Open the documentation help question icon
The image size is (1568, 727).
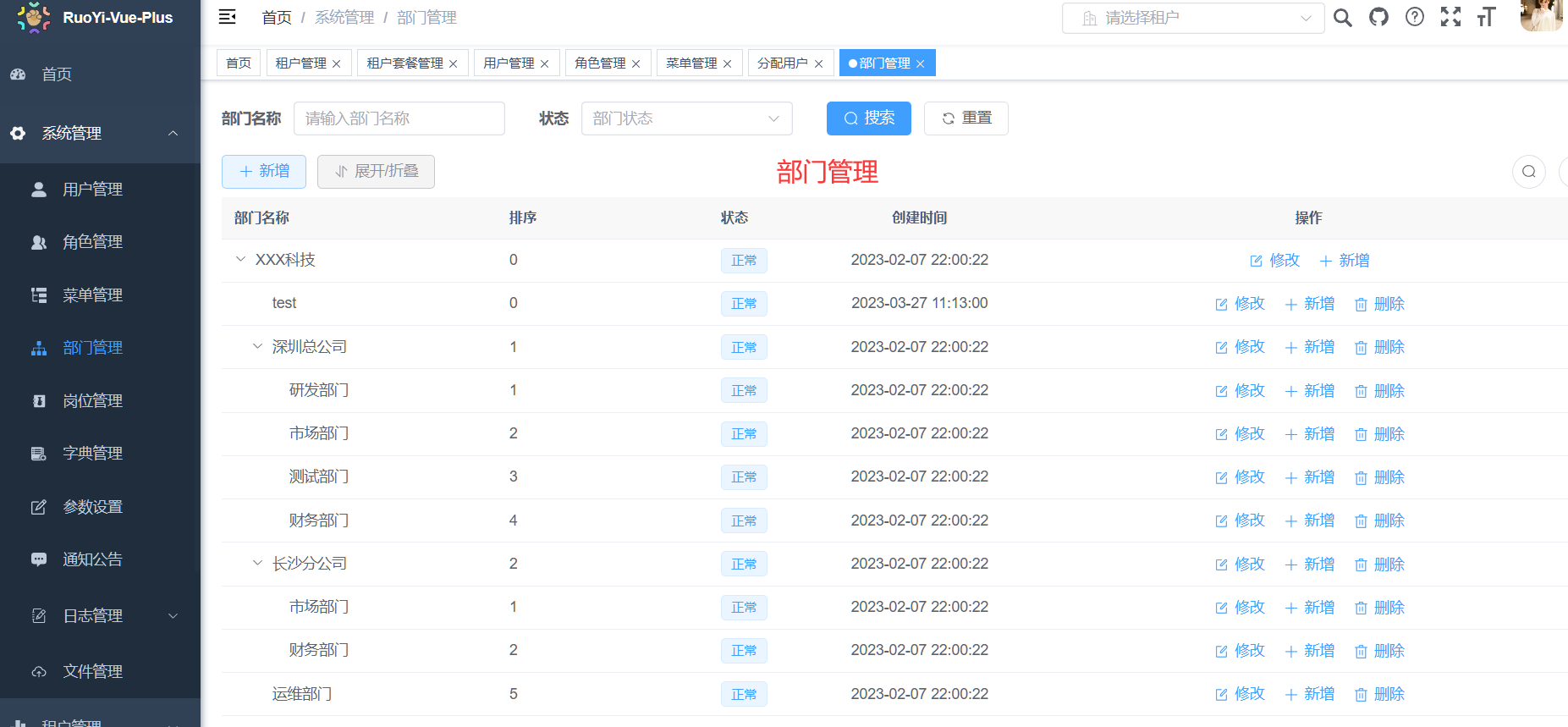[1415, 17]
